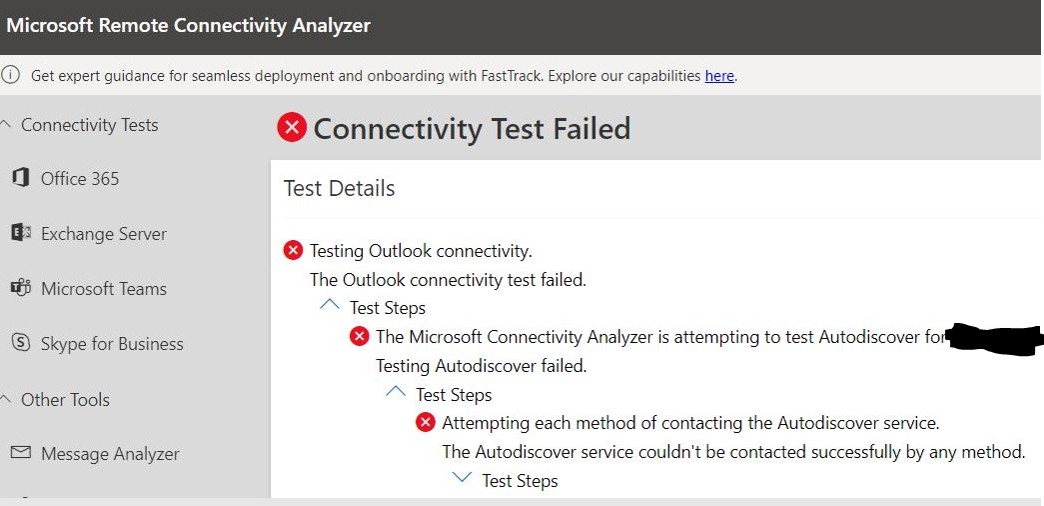This screenshot has width=1044, height=506.
Task: Expand the bottom Test Steps chevron
Action: 461,477
